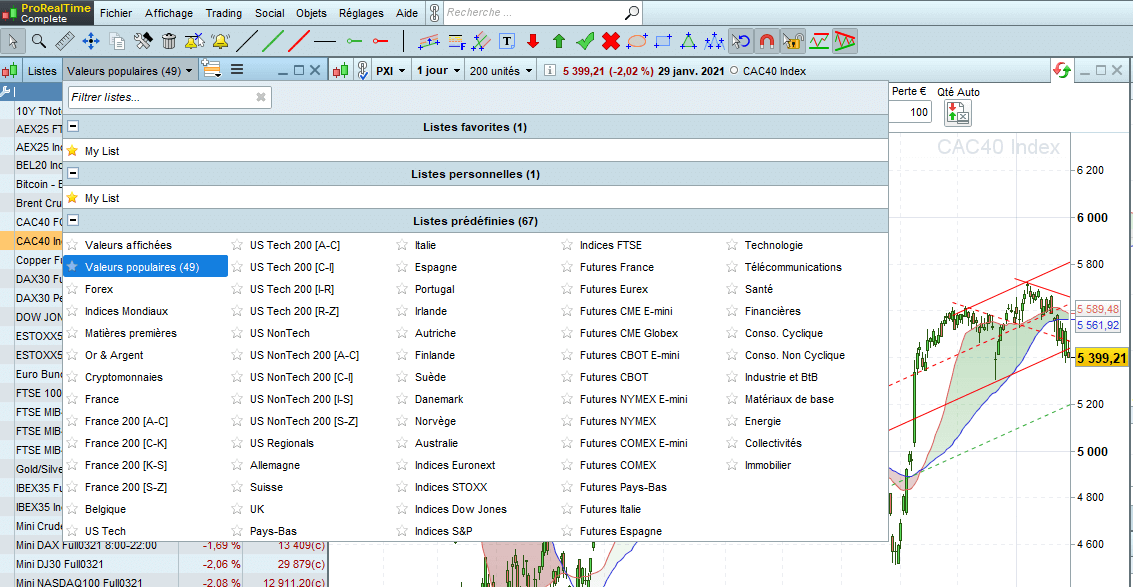Click the trash can delete tool
The image size is (1133, 587).
click(x=168, y=41)
